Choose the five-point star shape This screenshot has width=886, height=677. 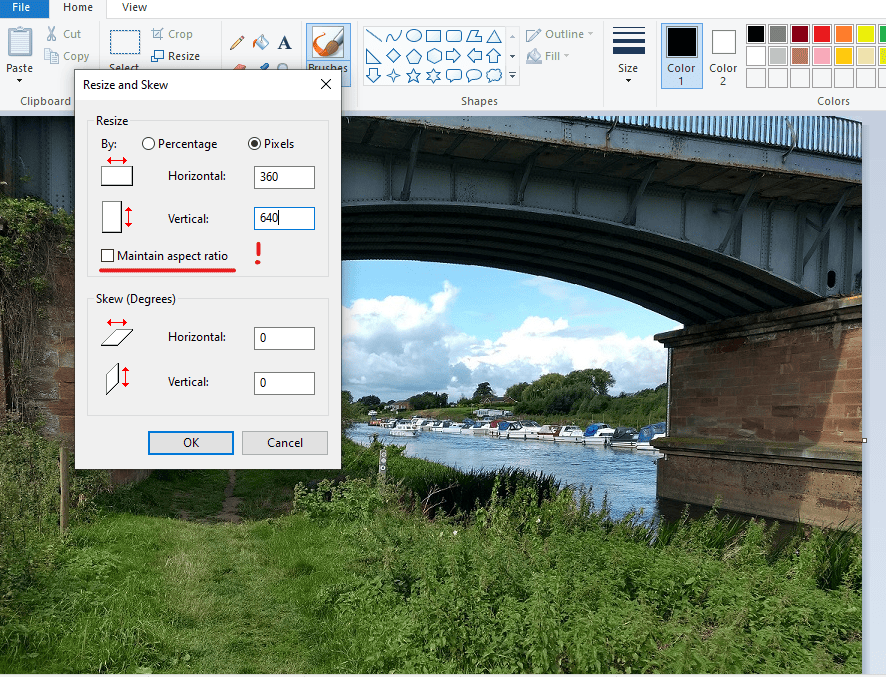[x=414, y=76]
